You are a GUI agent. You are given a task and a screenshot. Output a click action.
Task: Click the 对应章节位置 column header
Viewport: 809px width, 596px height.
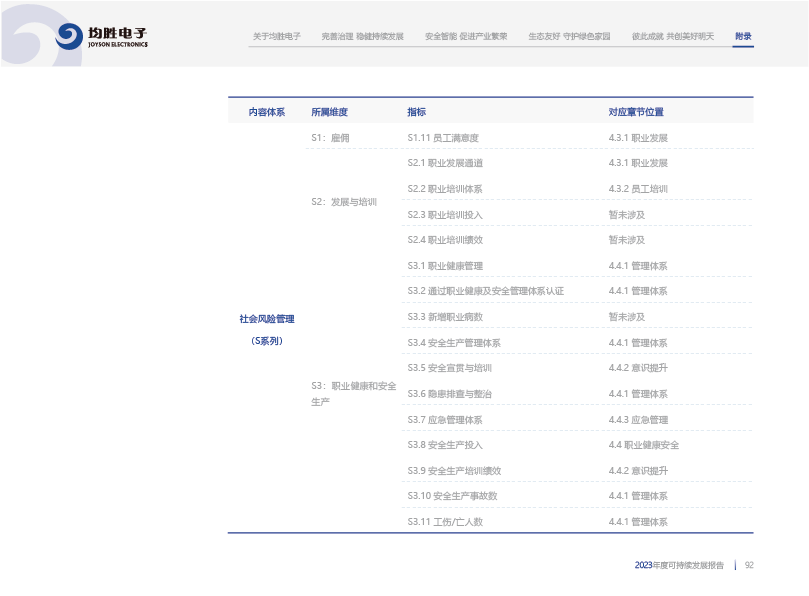pos(635,112)
